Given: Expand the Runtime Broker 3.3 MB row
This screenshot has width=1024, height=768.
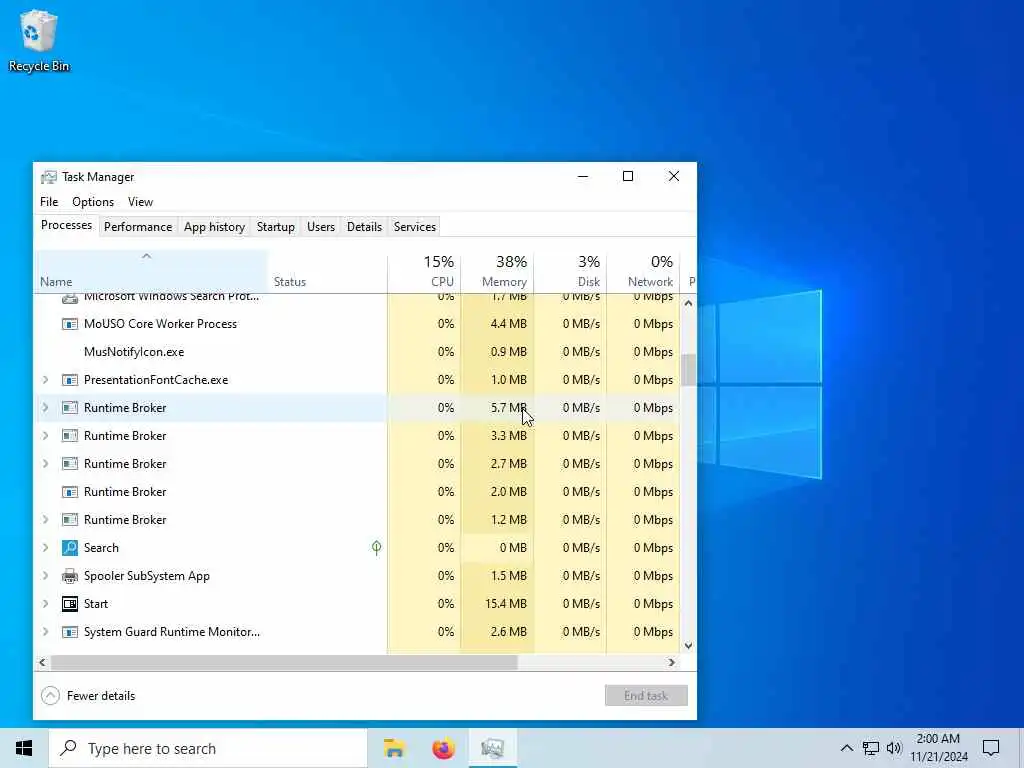Looking at the screenshot, I should coord(45,436).
